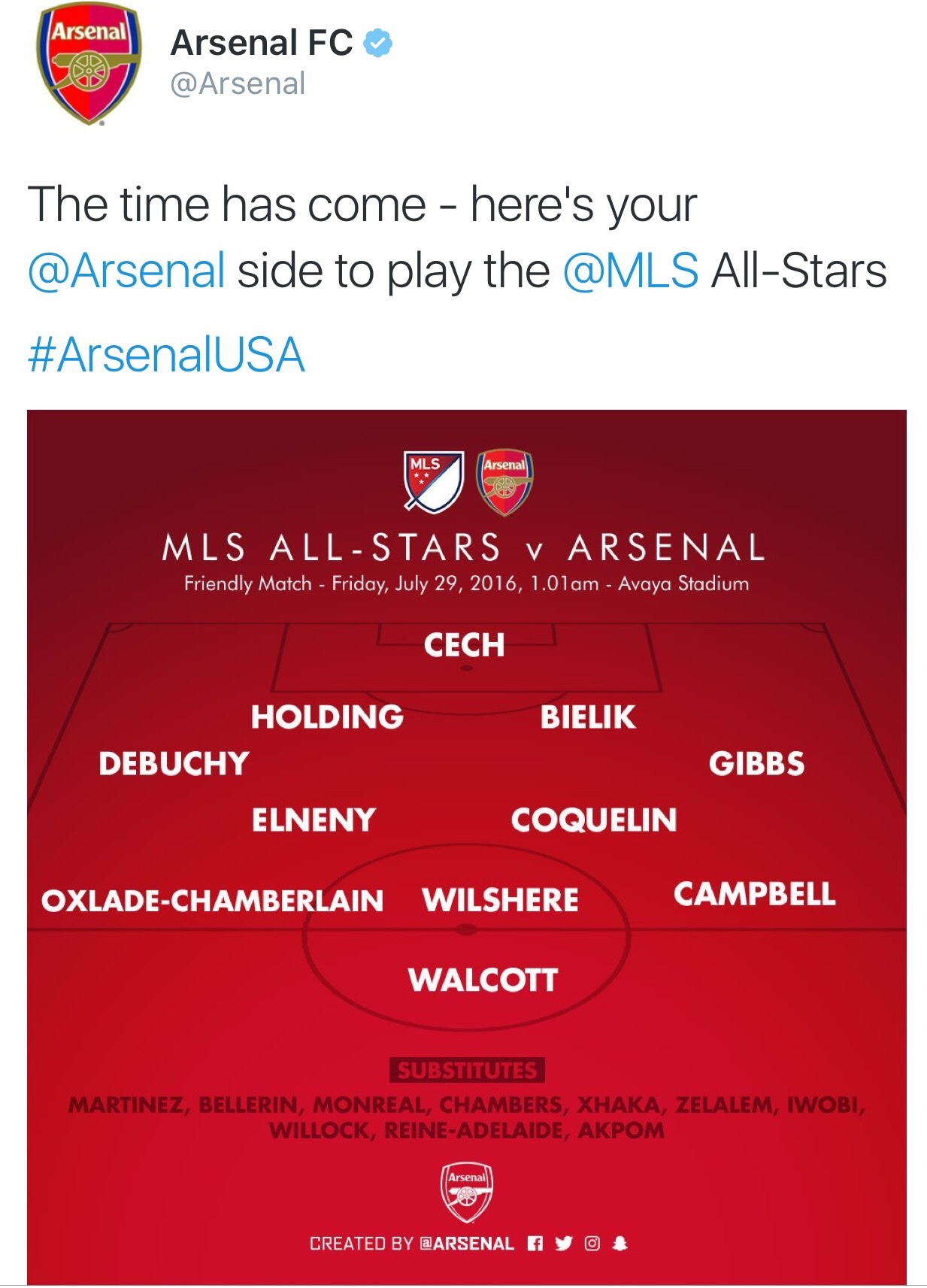Open the @Arsenal mention link in tweet

point(126,271)
